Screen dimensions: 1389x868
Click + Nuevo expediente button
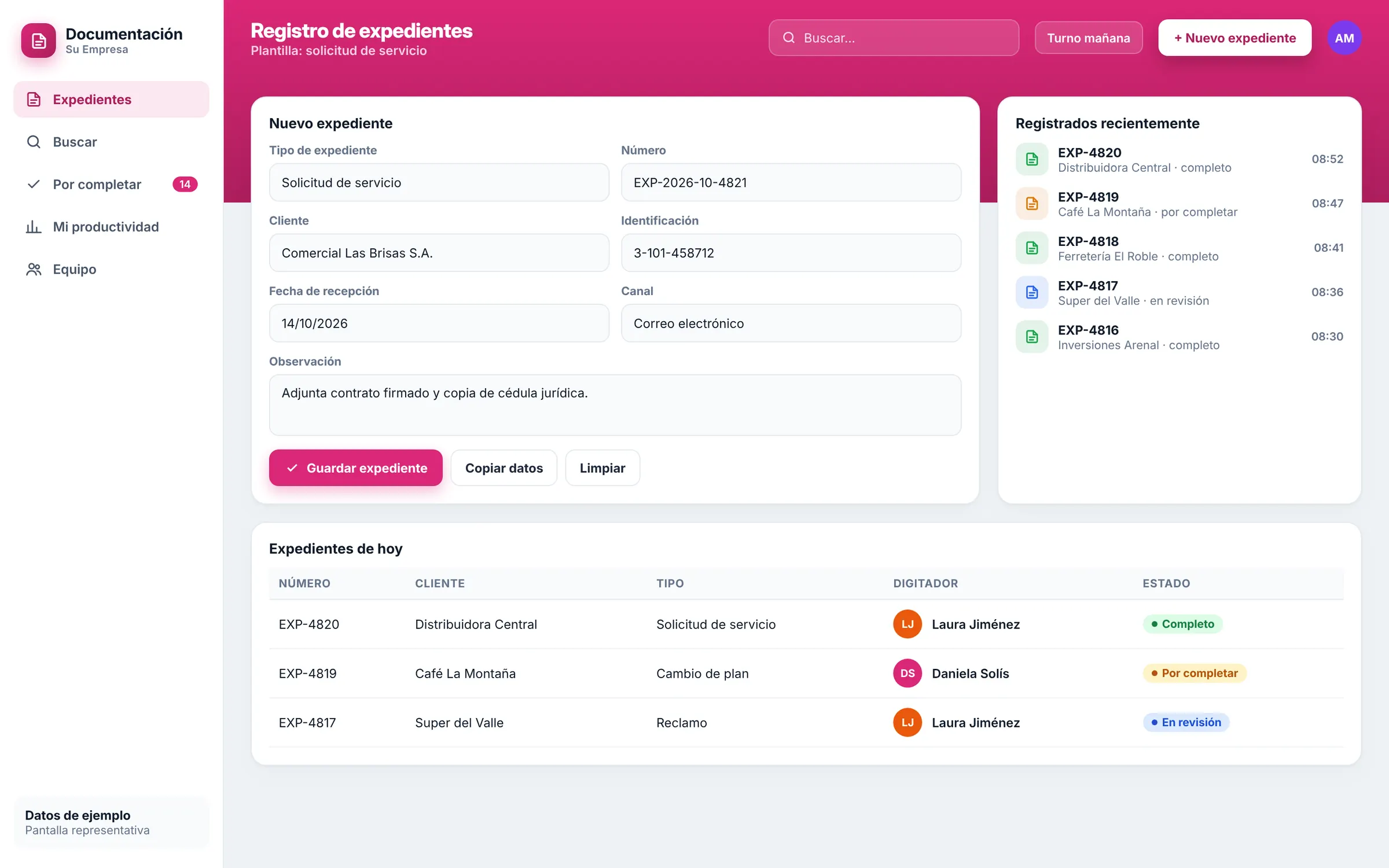(x=1234, y=38)
